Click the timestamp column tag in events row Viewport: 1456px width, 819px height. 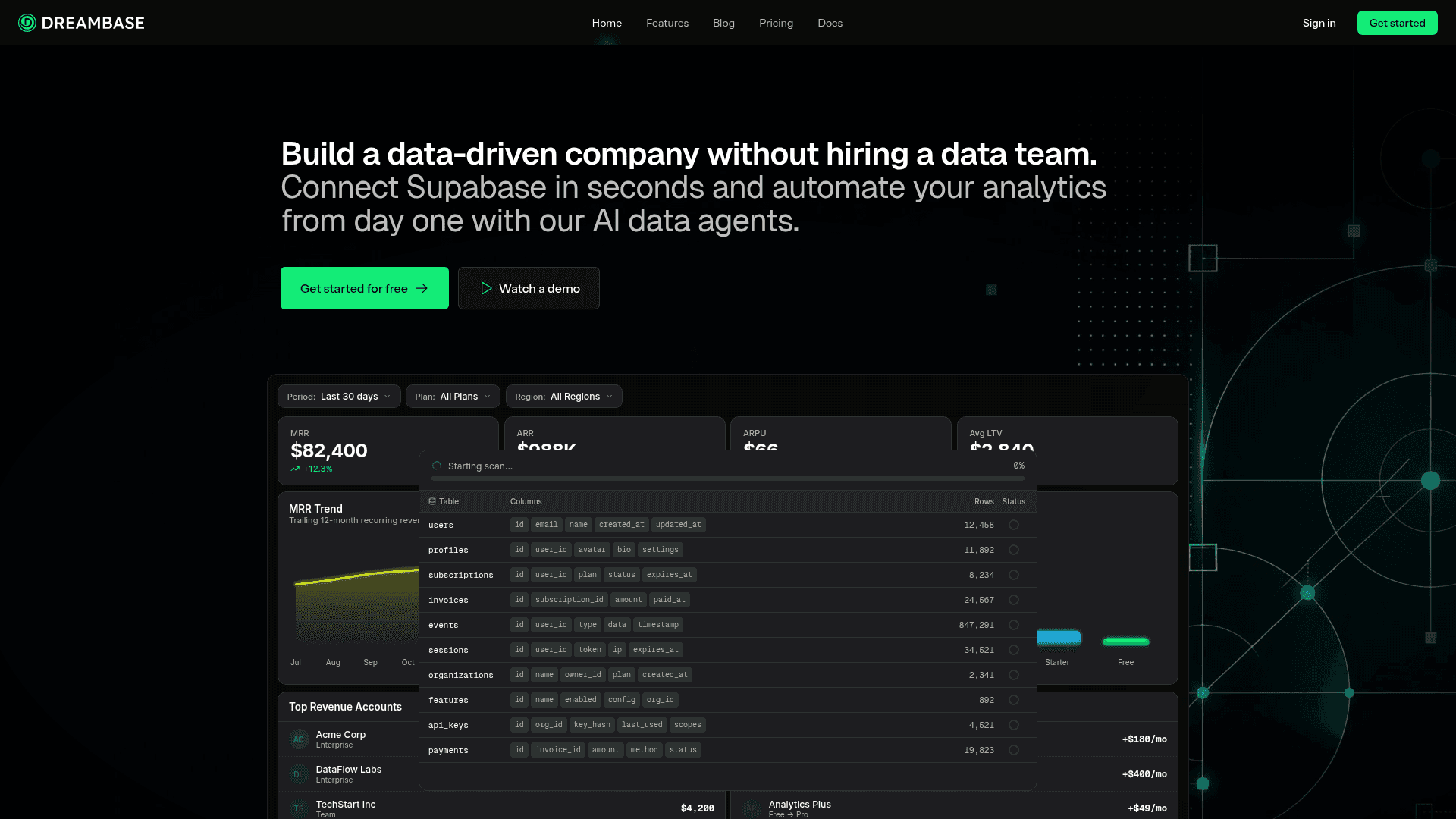658,625
